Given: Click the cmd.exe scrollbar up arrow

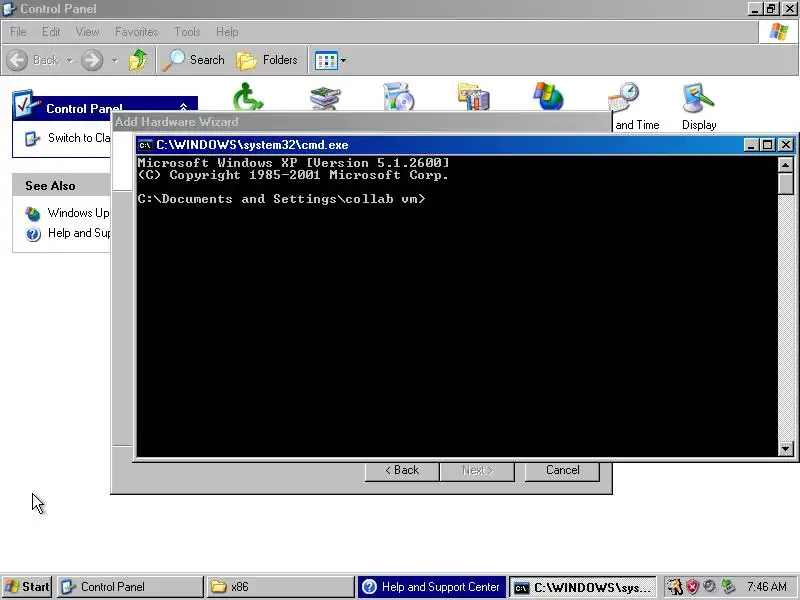Looking at the screenshot, I should [x=786, y=165].
